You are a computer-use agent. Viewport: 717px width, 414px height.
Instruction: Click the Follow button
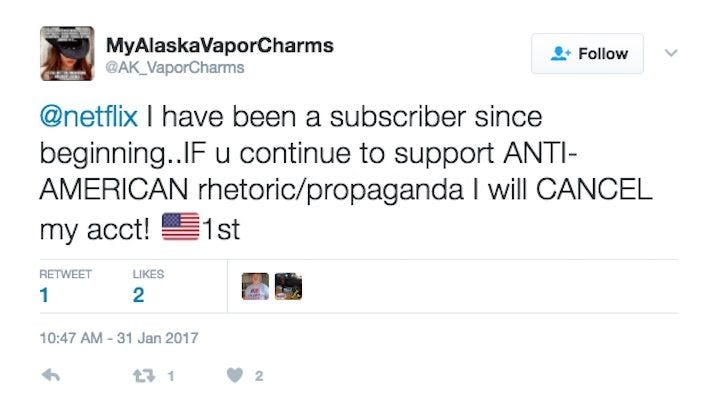point(587,54)
